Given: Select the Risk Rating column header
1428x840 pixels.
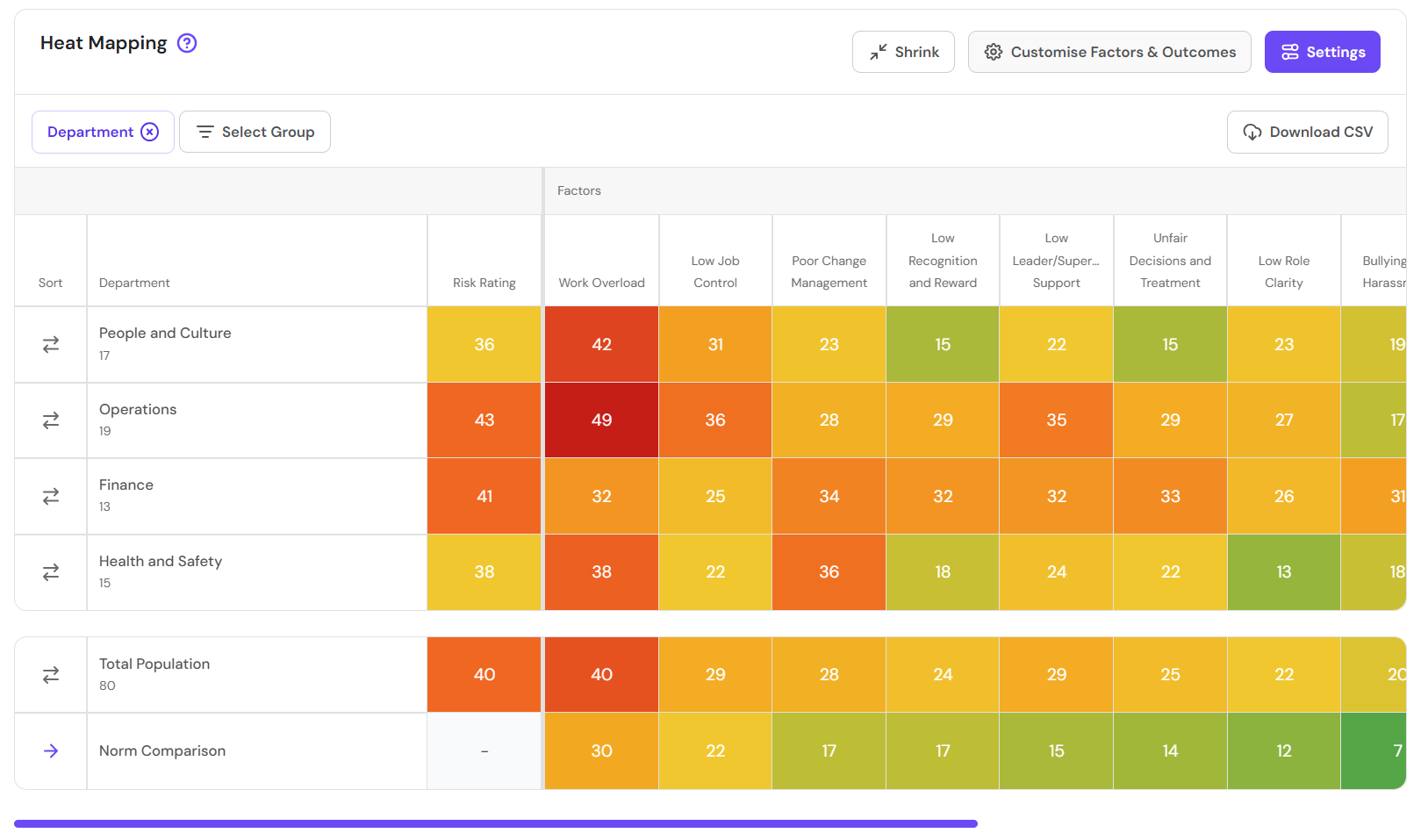Looking at the screenshot, I should pos(484,282).
